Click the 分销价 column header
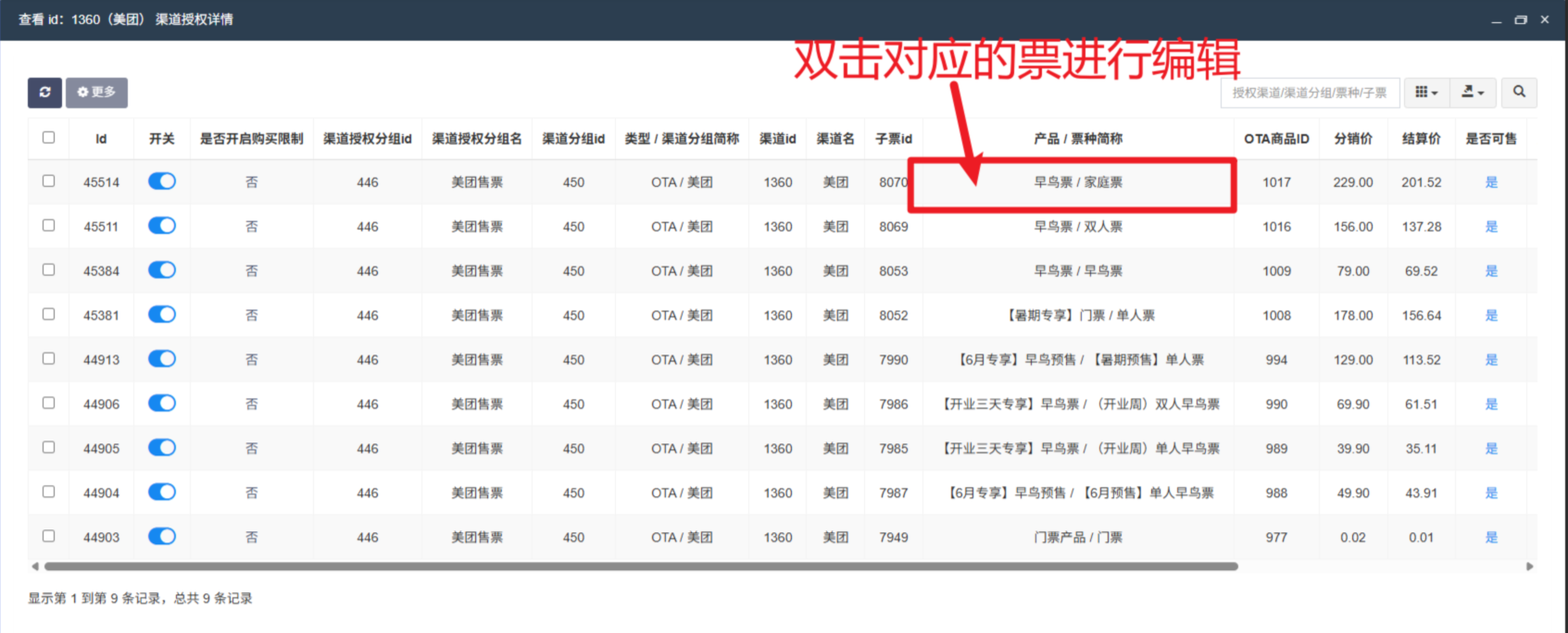The width and height of the screenshot is (1568, 633). click(1353, 139)
